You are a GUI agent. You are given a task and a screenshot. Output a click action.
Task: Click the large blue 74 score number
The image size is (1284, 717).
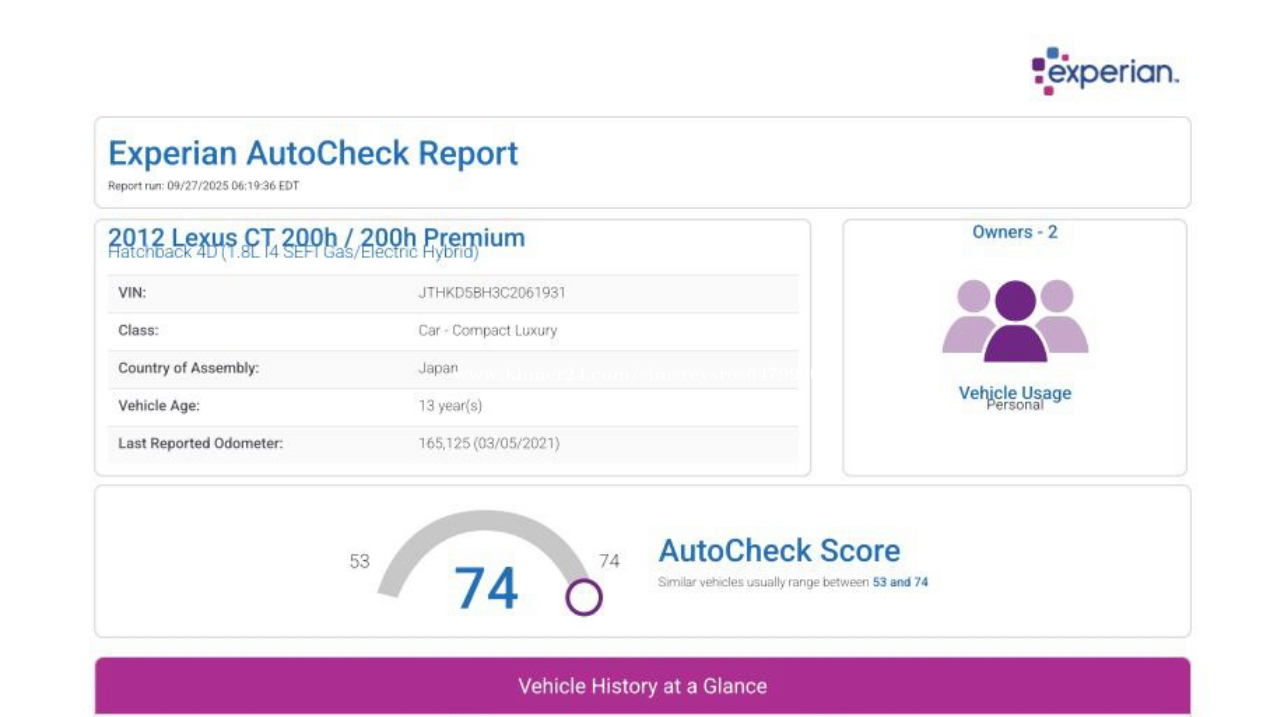486,588
